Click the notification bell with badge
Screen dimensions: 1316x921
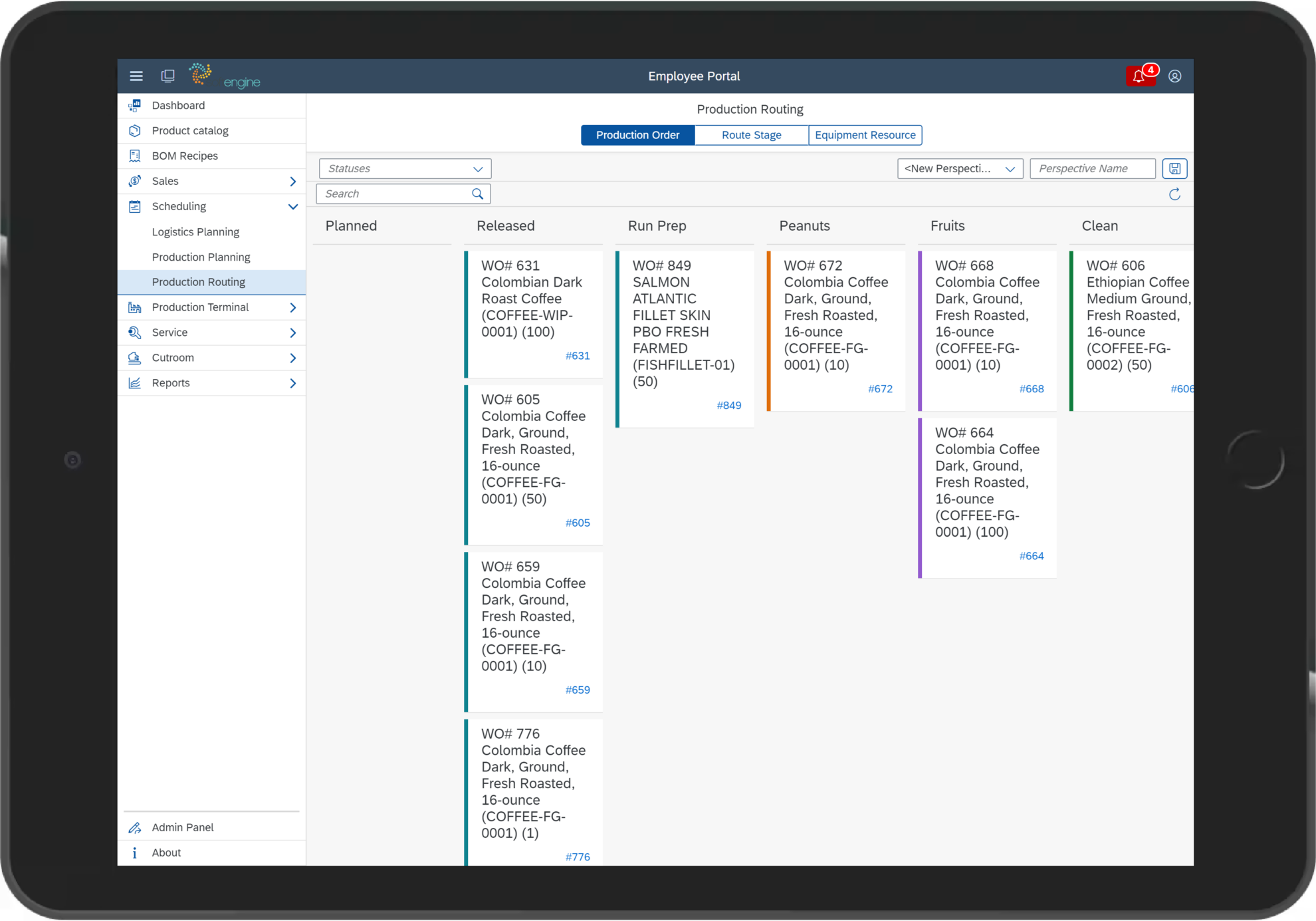[x=1139, y=76]
